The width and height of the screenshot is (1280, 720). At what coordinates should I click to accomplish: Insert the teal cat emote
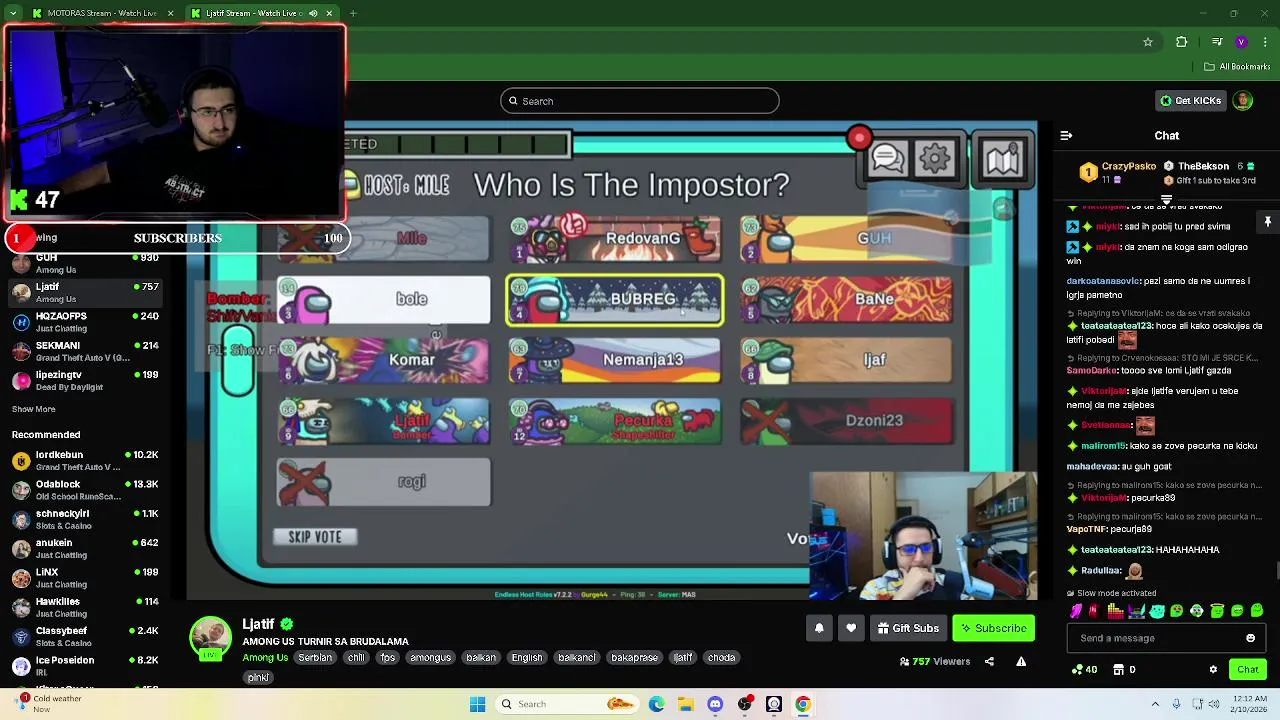coord(1156,611)
